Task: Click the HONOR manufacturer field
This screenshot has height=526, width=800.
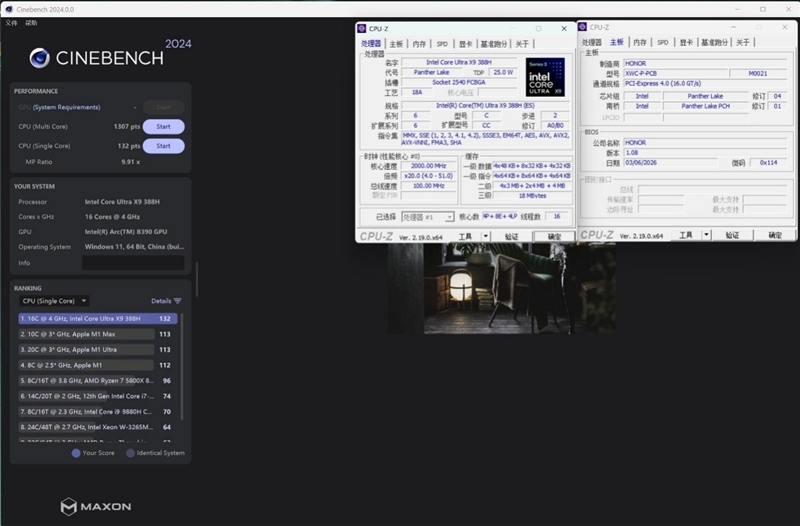Action: pos(705,64)
